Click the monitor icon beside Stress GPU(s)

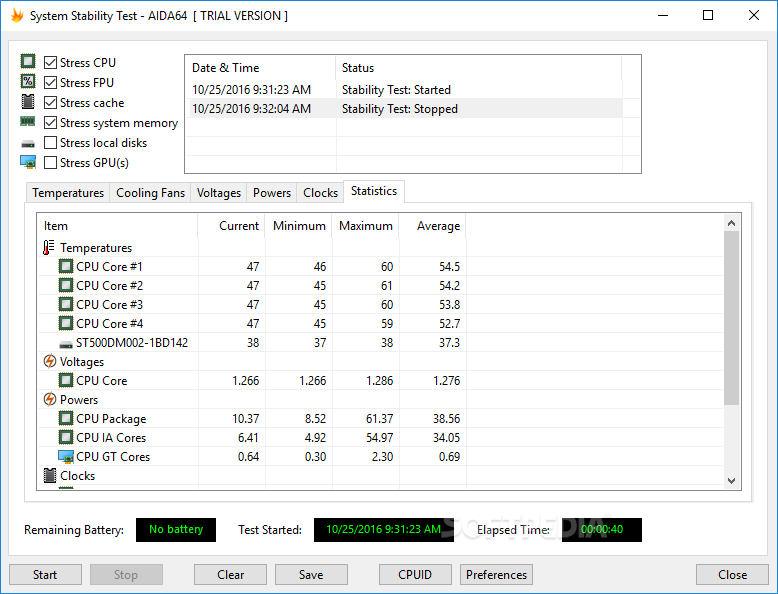28,162
